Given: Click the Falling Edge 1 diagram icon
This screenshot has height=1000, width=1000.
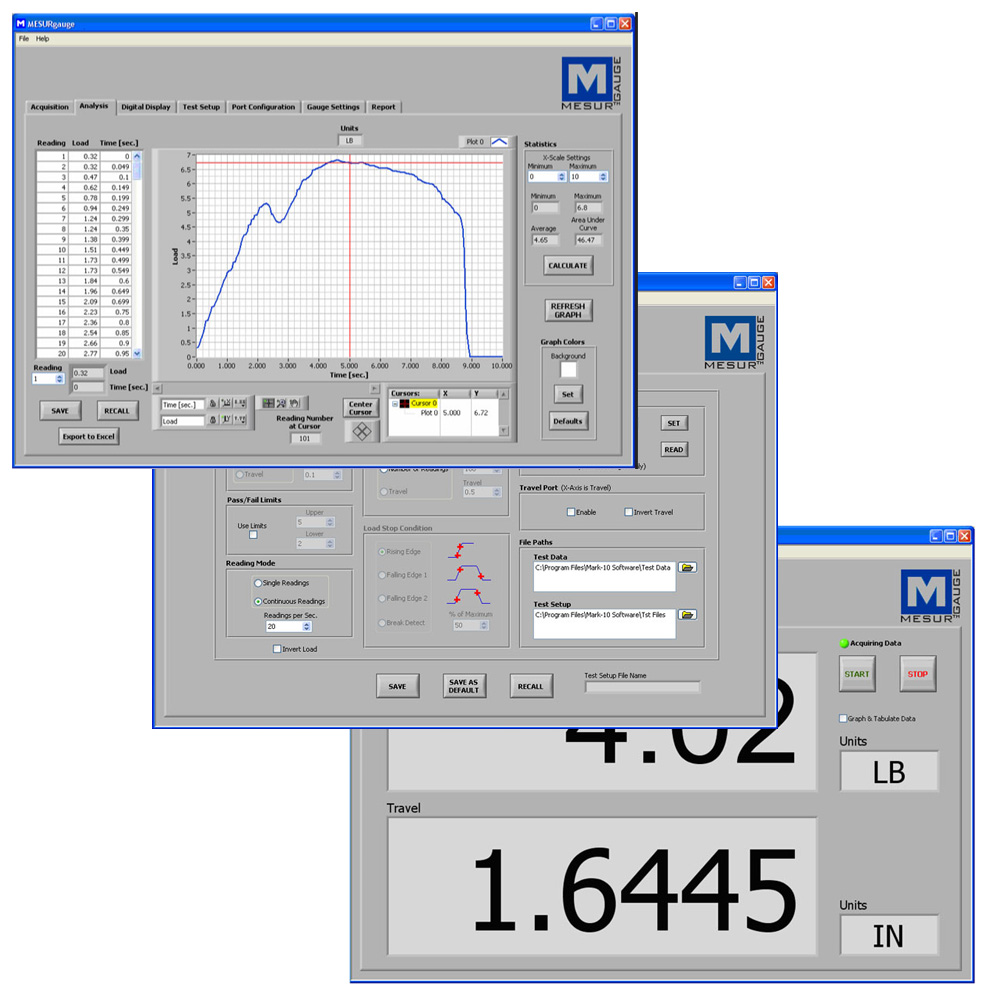Looking at the screenshot, I should (469, 573).
